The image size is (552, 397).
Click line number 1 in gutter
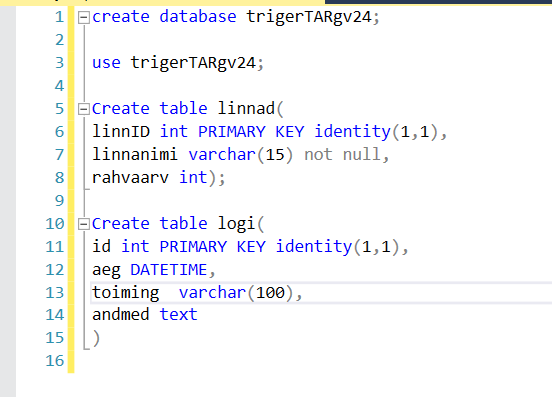(x=59, y=17)
